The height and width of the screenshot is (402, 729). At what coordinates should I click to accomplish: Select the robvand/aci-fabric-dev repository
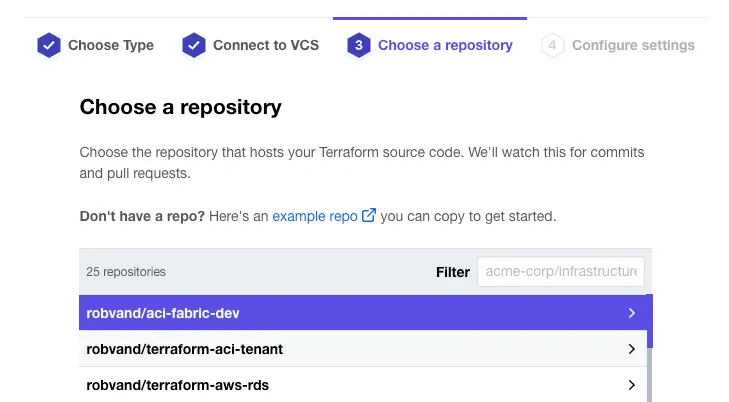click(164, 313)
